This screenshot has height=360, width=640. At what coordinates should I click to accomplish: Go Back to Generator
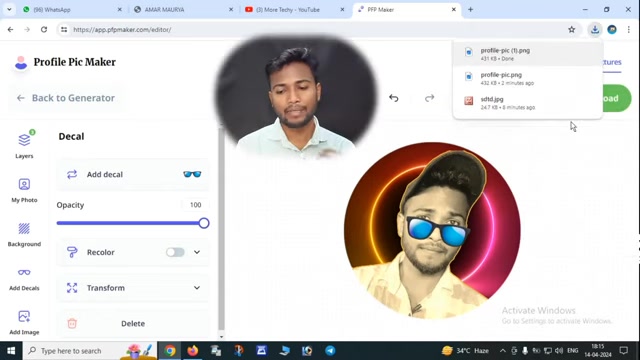(x=66, y=98)
